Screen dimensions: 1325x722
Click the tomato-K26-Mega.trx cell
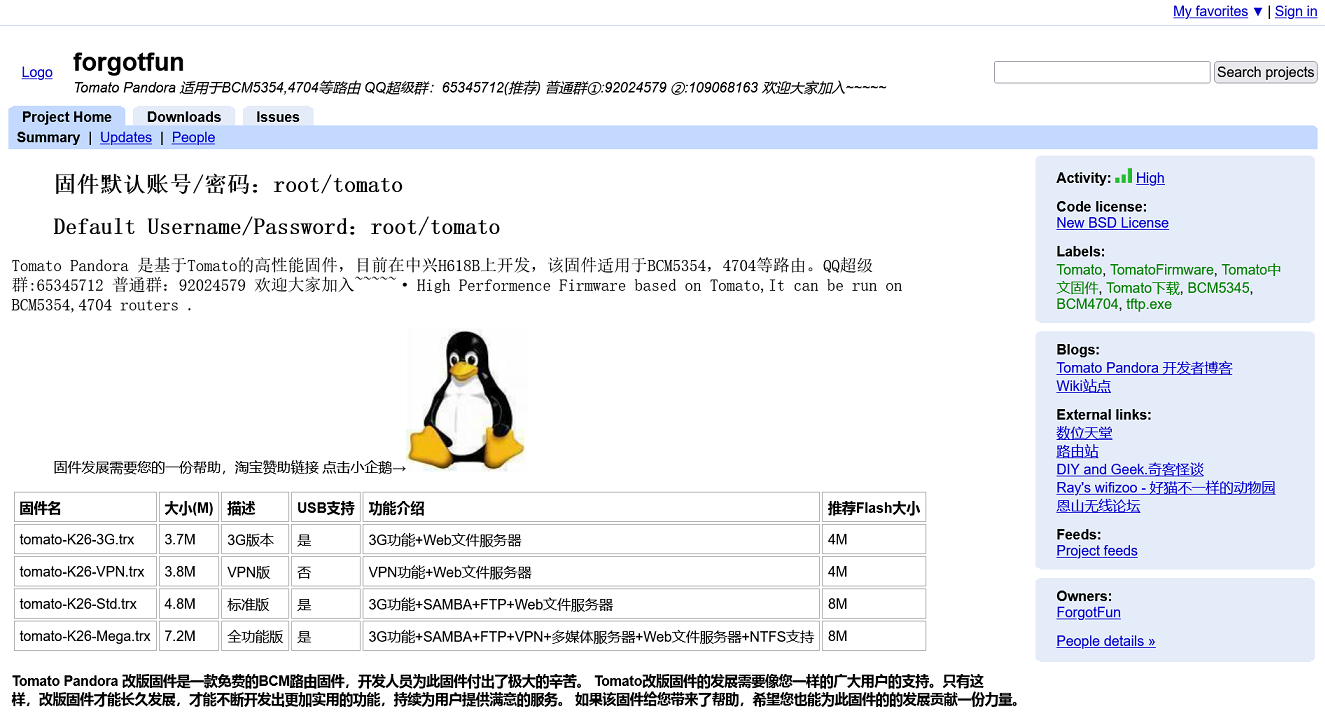pyautogui.click(x=86, y=636)
